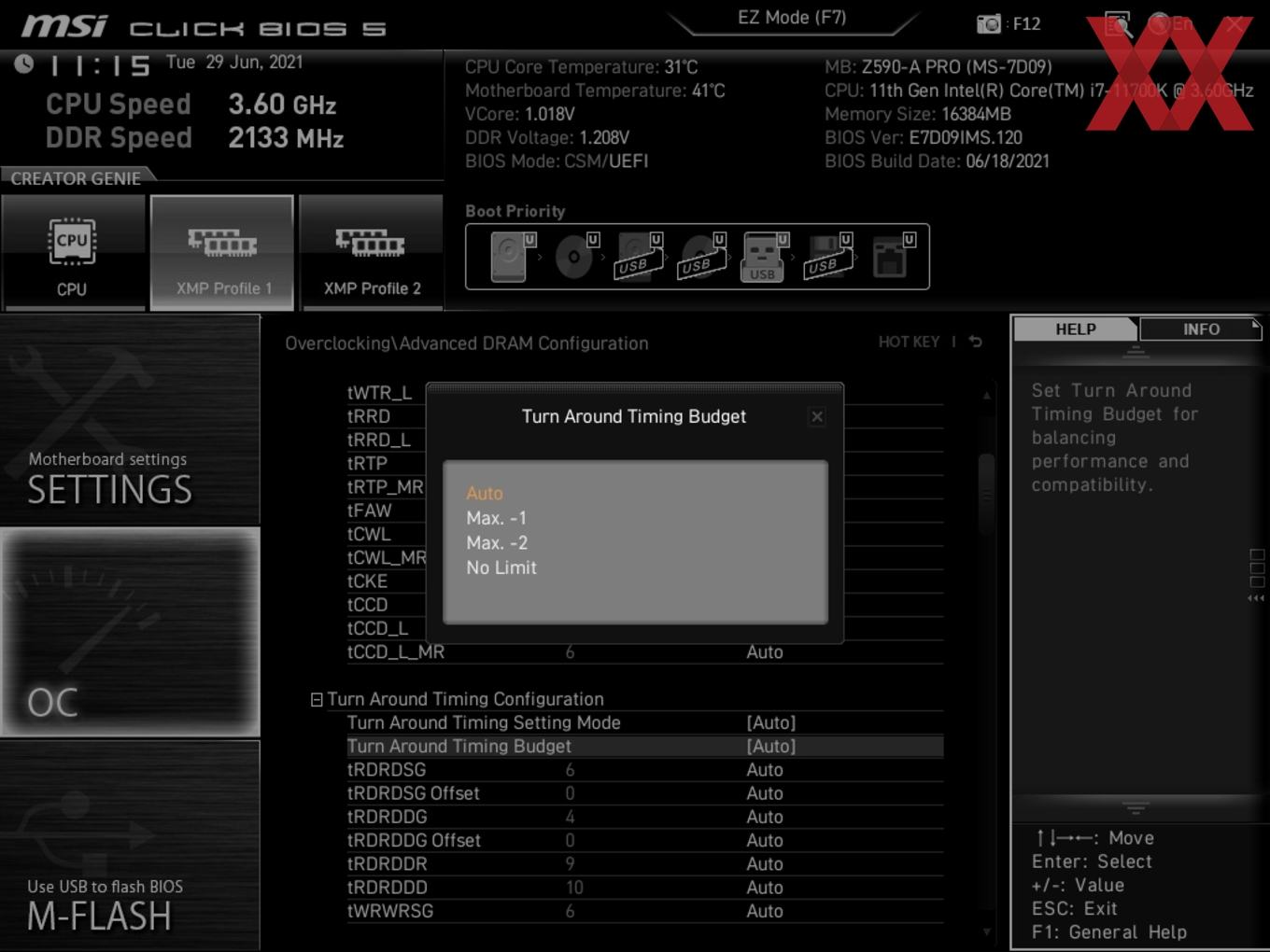Image resolution: width=1270 pixels, height=952 pixels.
Task: Select the tRDRDDR Auto field
Action: [765, 864]
